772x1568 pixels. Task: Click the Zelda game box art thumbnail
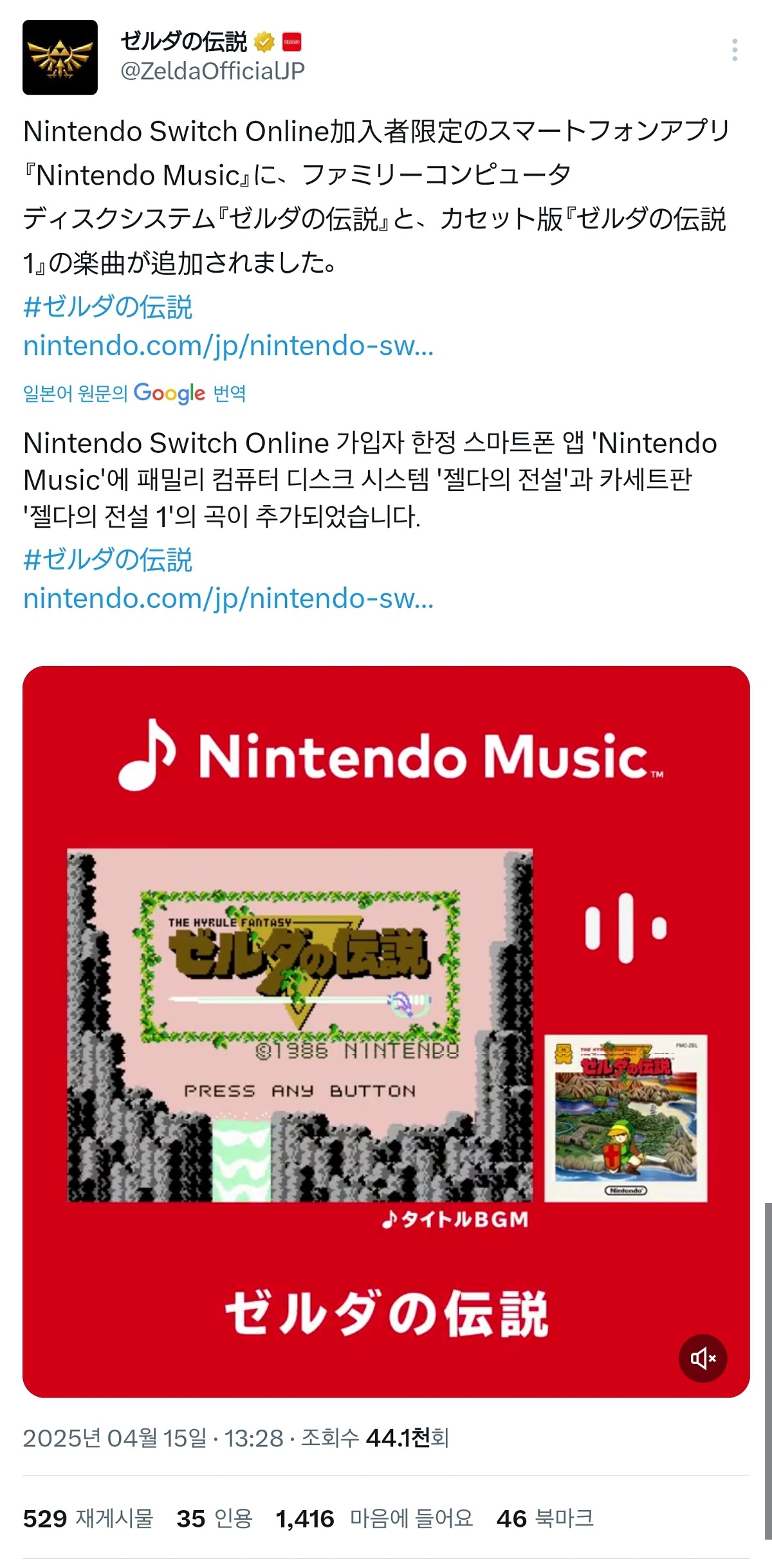coord(626,1118)
